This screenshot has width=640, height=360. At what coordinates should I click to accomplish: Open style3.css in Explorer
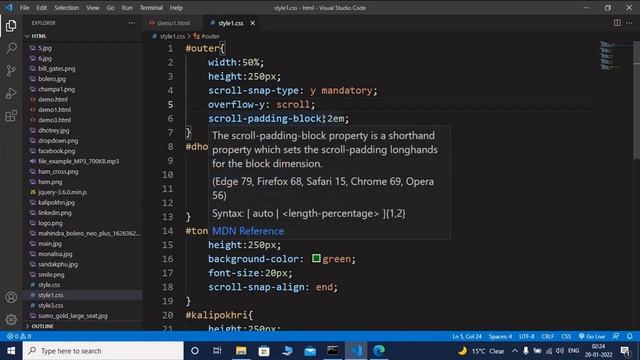(x=51, y=305)
